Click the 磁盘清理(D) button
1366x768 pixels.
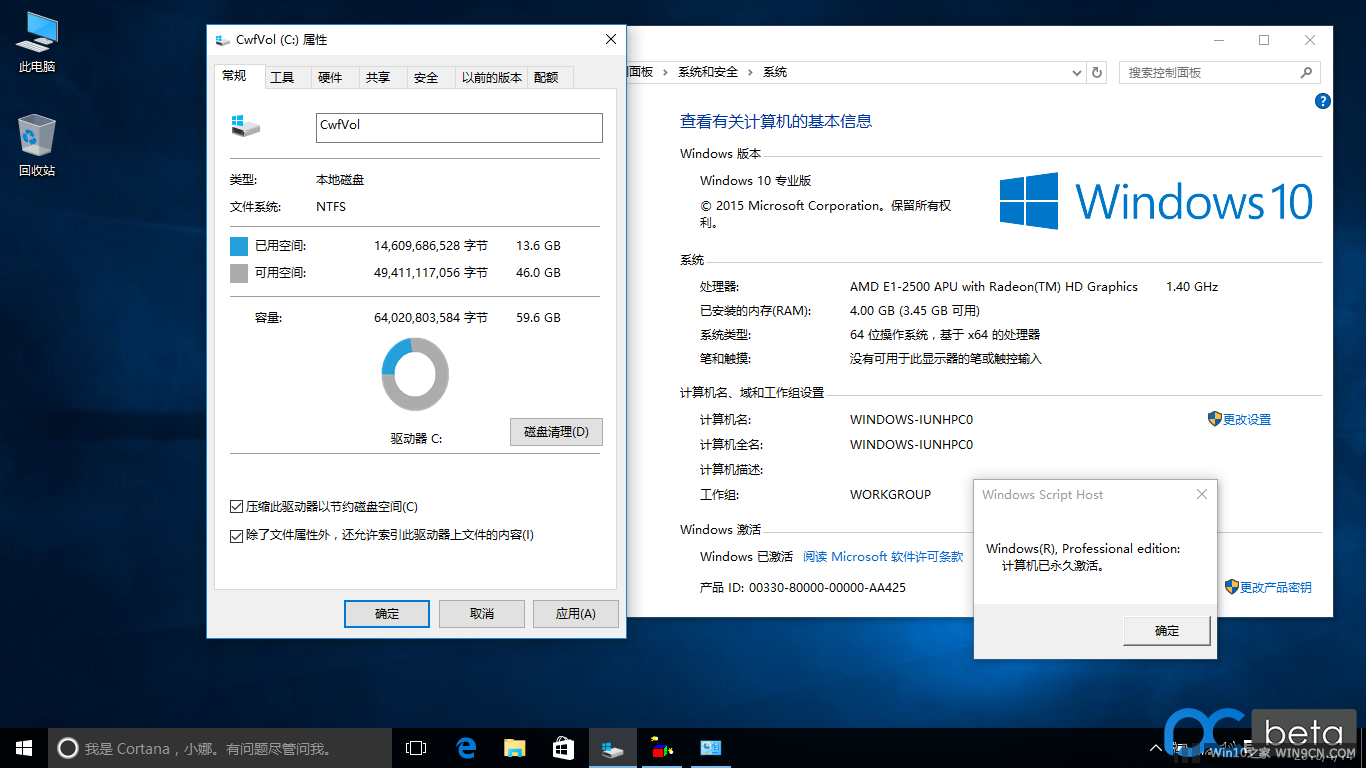click(x=556, y=432)
